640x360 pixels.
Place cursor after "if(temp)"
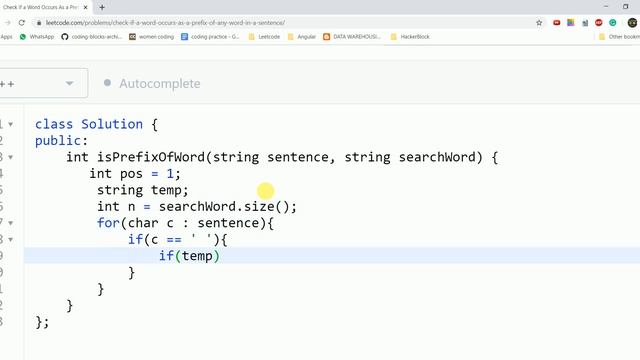pyautogui.click(x=221, y=256)
